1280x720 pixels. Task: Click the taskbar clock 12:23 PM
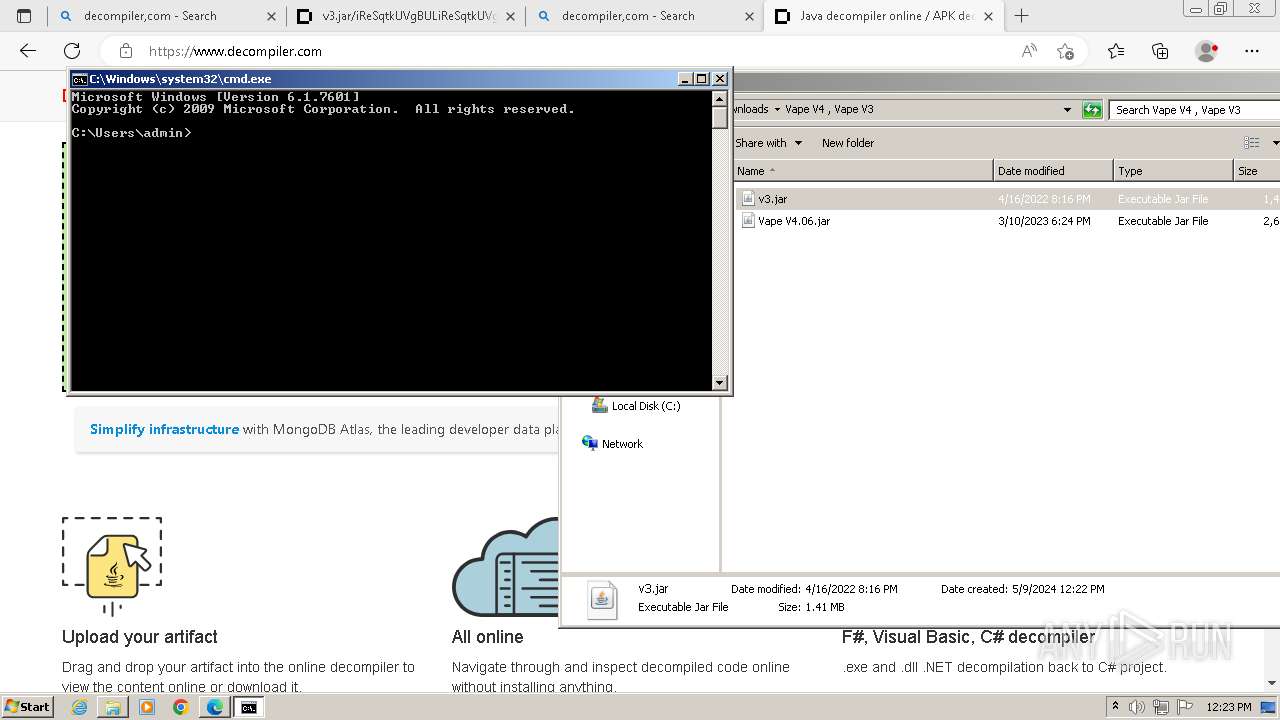pyautogui.click(x=1229, y=707)
